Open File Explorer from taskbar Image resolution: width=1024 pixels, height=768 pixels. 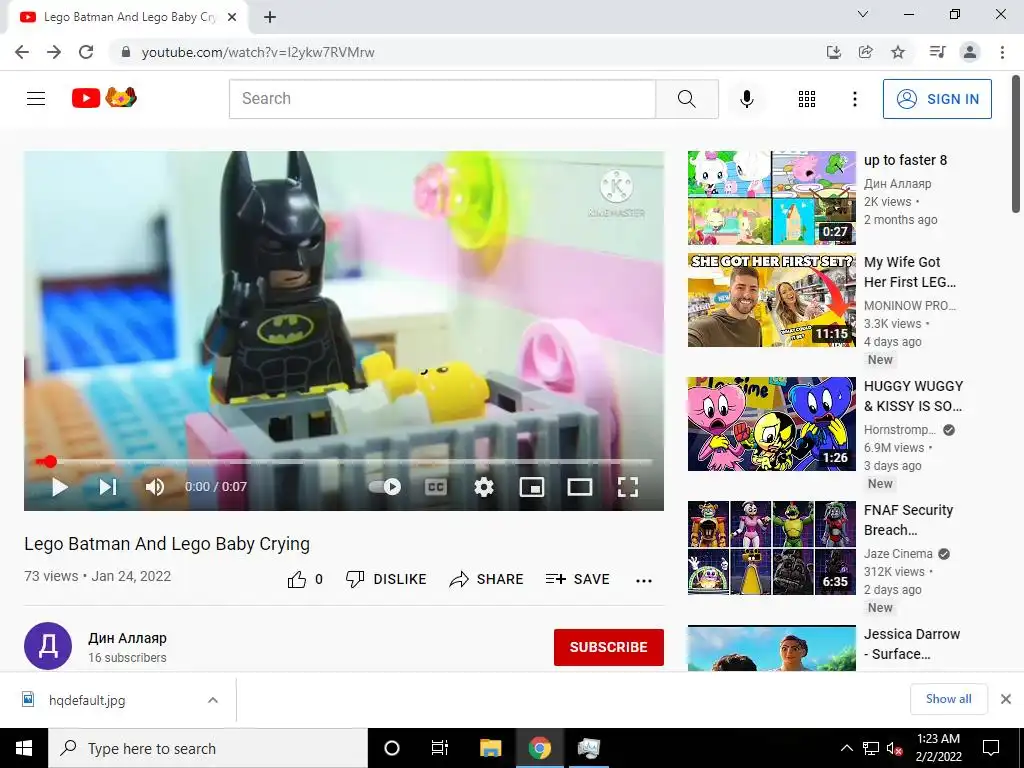(x=490, y=748)
